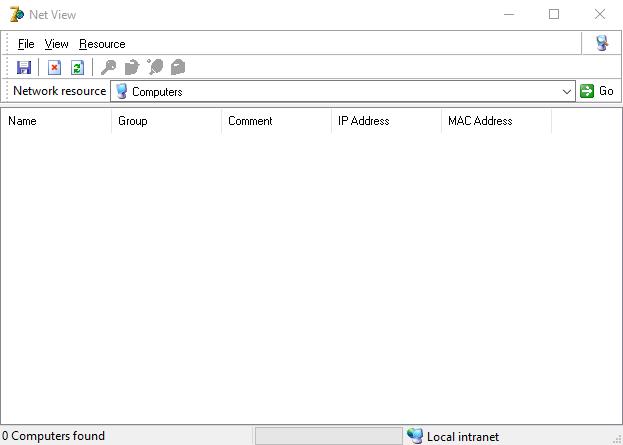The width and height of the screenshot is (623, 445).
Task: Click the window resize grip corner
Action: coord(617,439)
